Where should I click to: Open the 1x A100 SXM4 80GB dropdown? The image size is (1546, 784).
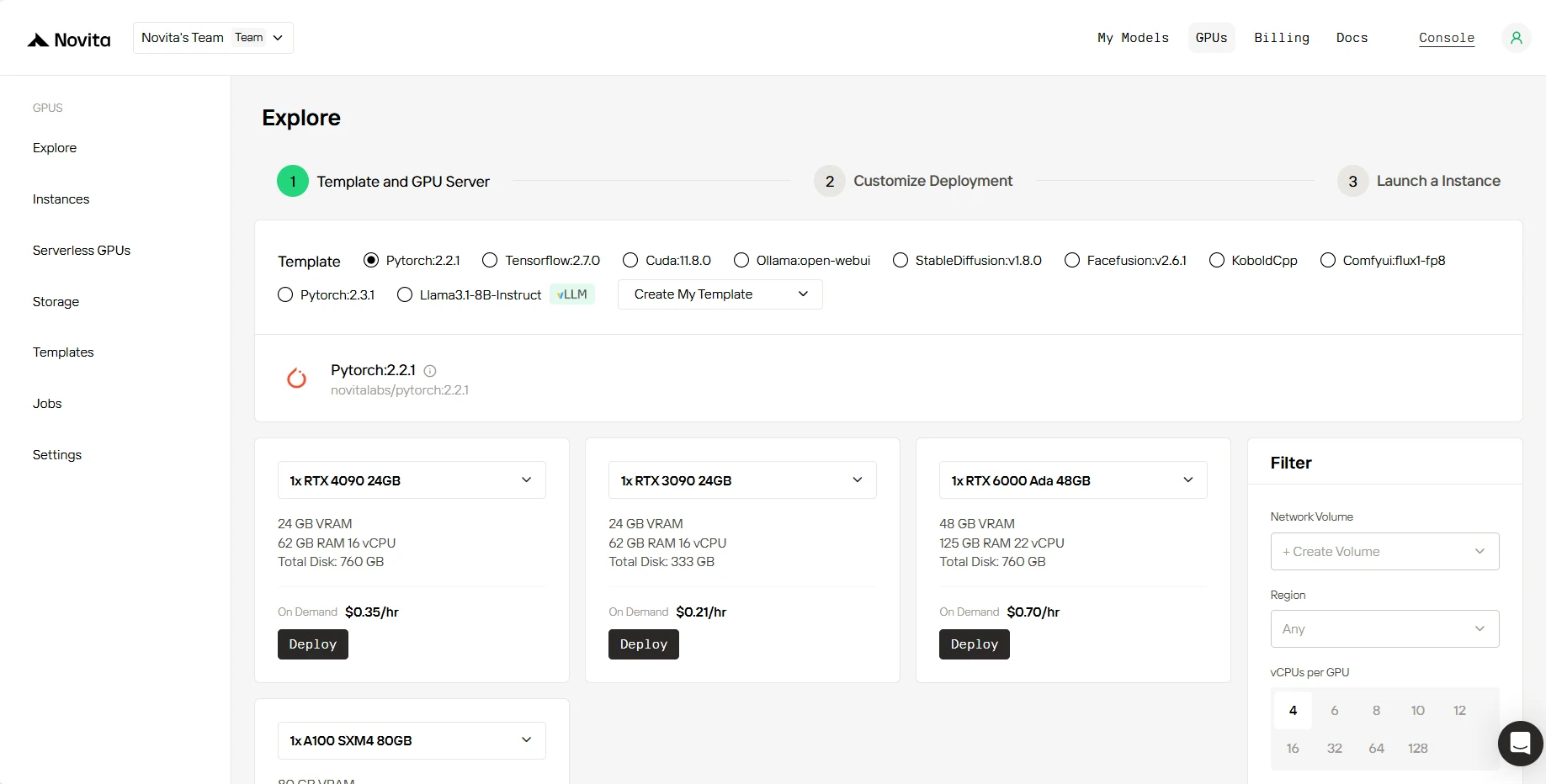coord(412,740)
